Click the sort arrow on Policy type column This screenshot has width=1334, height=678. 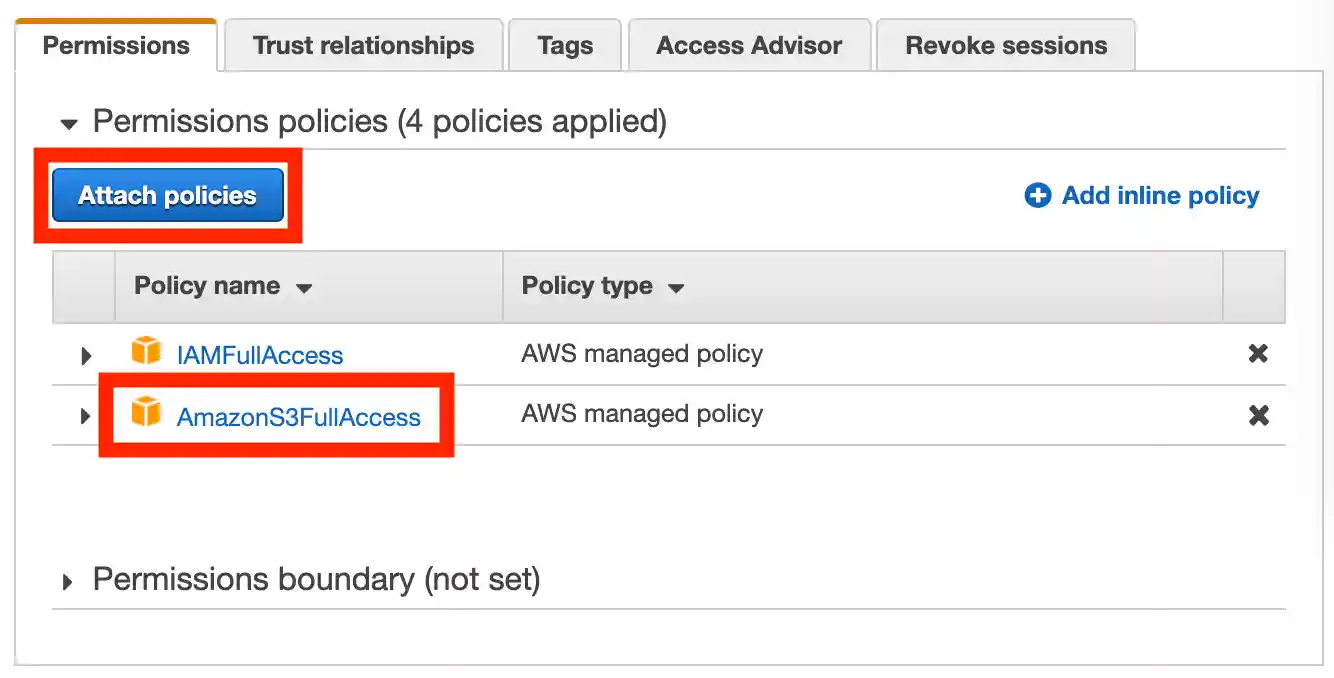point(676,287)
